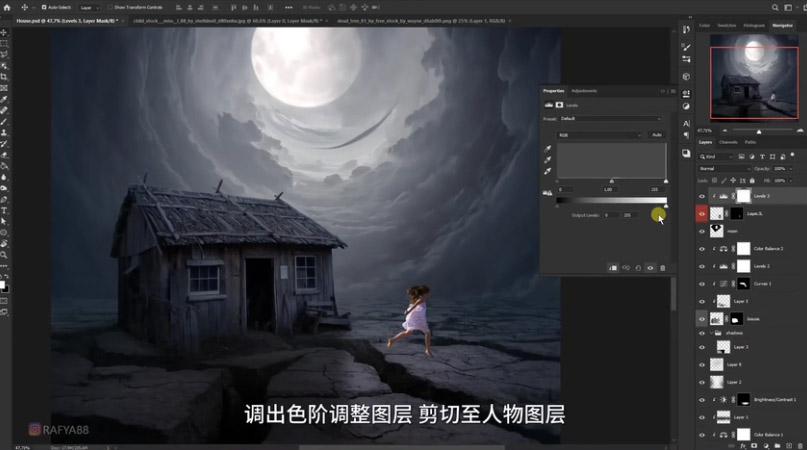
Task: Click the Auto button in Levels
Action: click(x=657, y=134)
